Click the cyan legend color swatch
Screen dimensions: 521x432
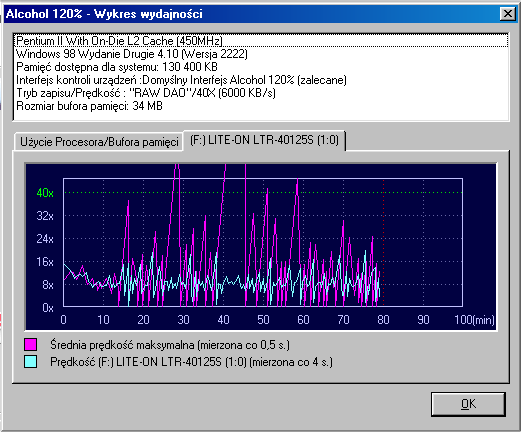click(30, 362)
